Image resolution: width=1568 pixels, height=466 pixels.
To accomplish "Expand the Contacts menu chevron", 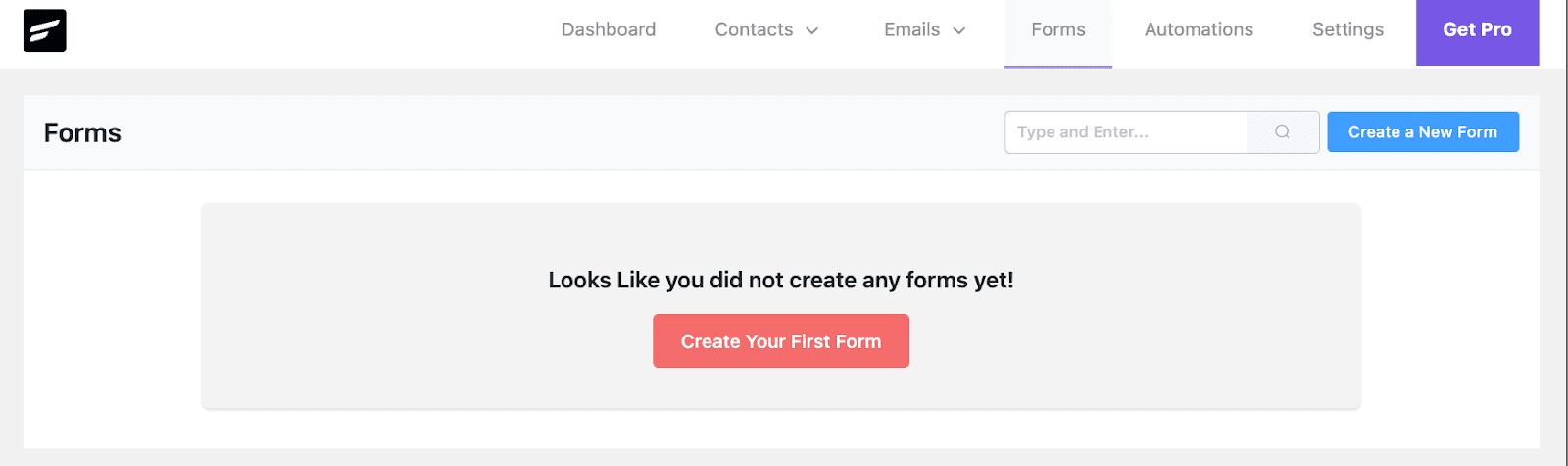I will [x=812, y=30].
